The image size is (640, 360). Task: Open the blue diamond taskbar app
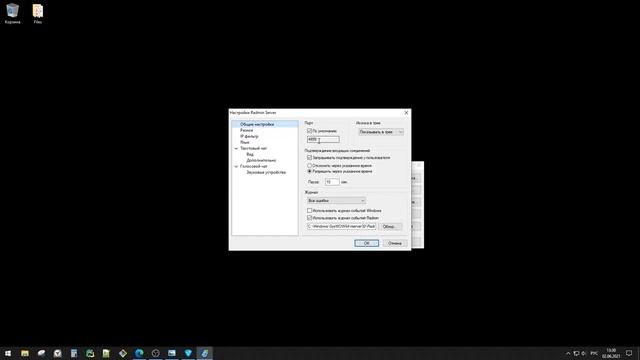pos(188,353)
